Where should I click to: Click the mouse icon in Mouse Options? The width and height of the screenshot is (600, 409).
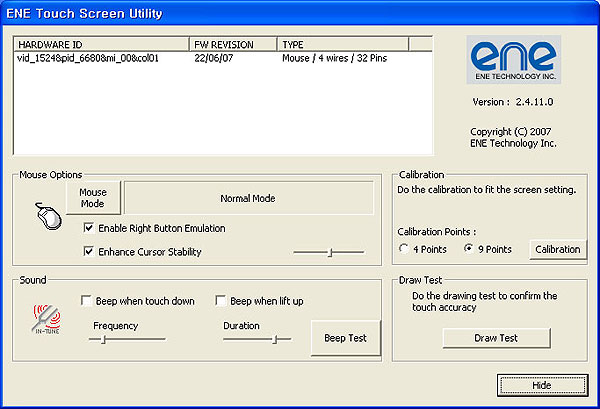coord(49,216)
